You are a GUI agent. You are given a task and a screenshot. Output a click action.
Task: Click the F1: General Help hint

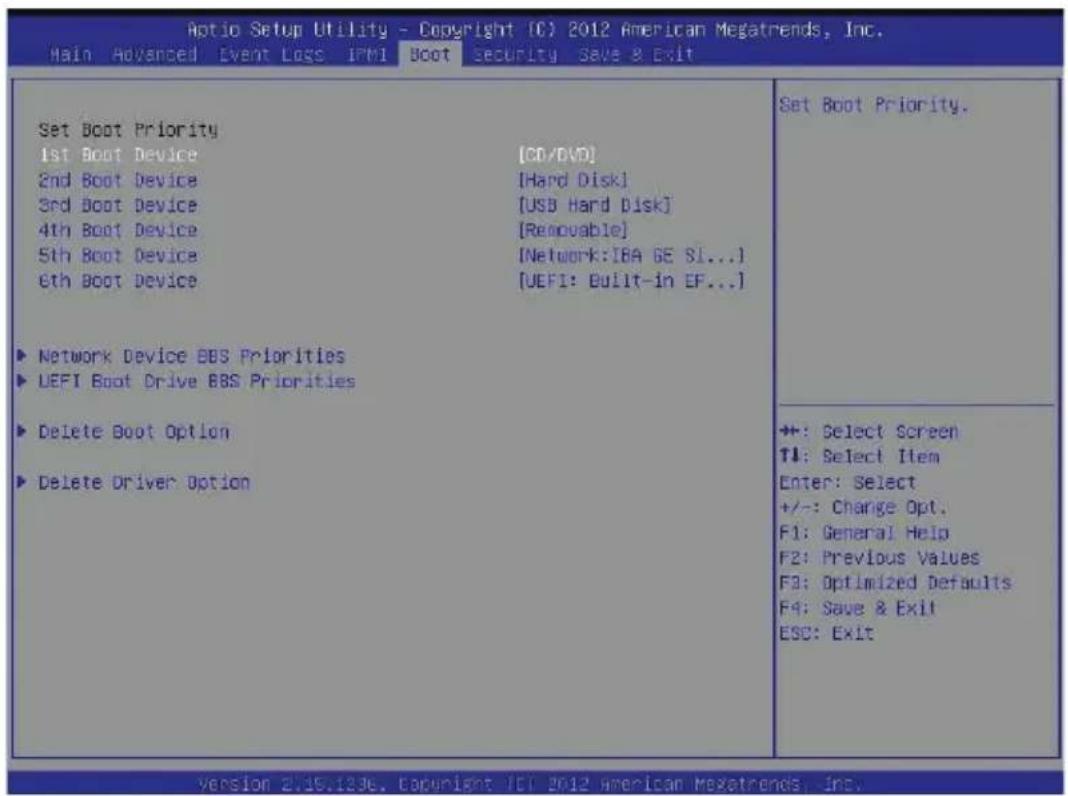click(864, 533)
